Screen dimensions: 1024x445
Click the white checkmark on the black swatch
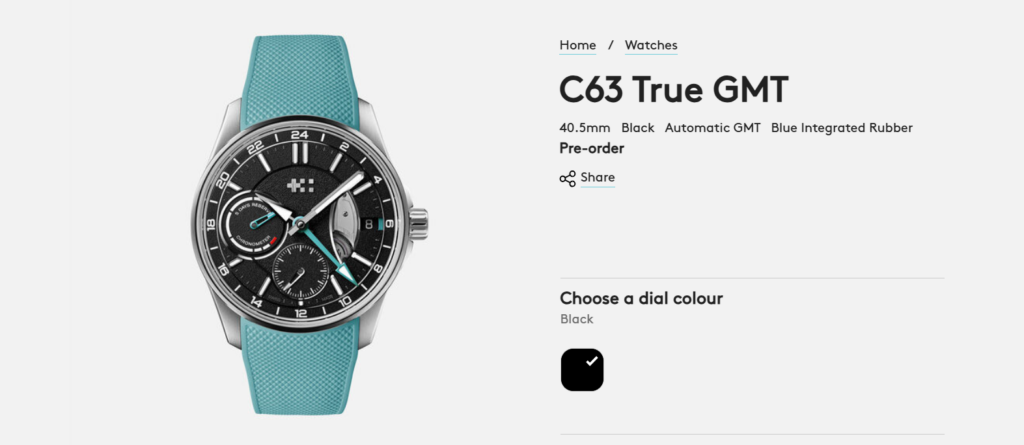(592, 361)
